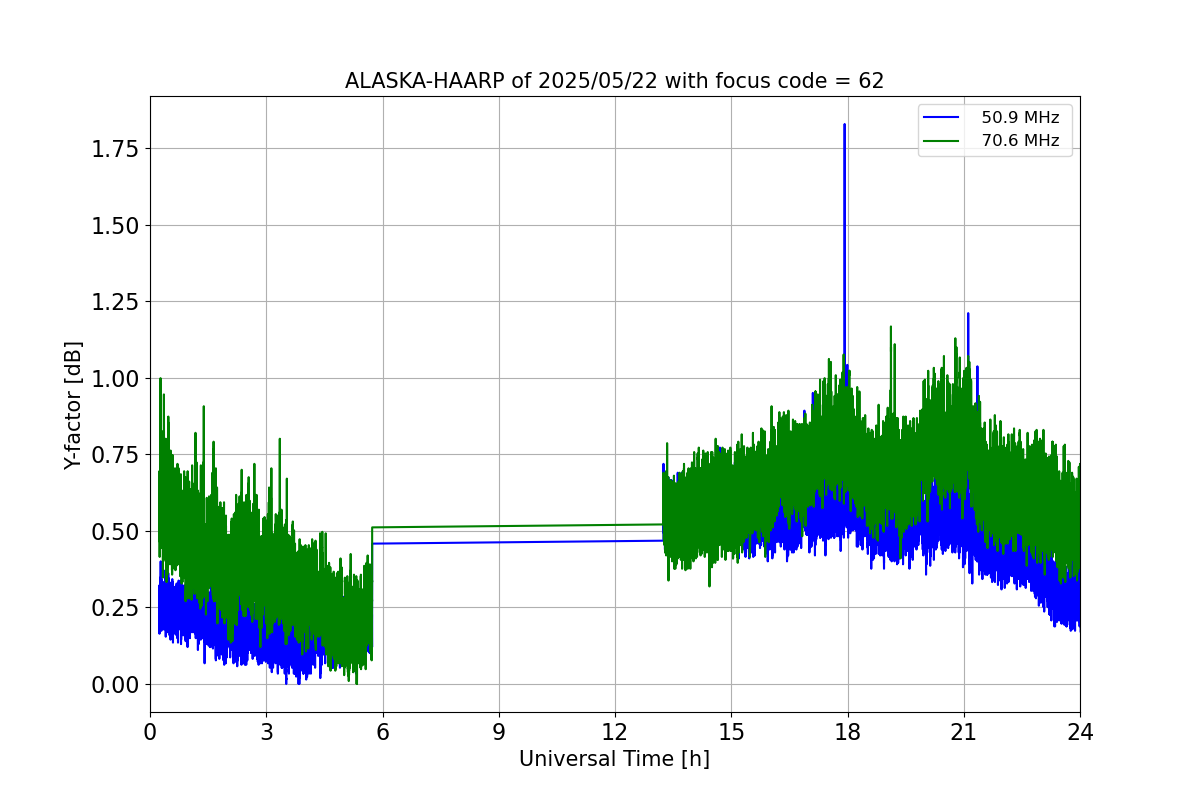Image resolution: width=1200 pixels, height=800 pixels.
Task: Click the flat blue line segment across the data gap
Action: (x=517, y=542)
